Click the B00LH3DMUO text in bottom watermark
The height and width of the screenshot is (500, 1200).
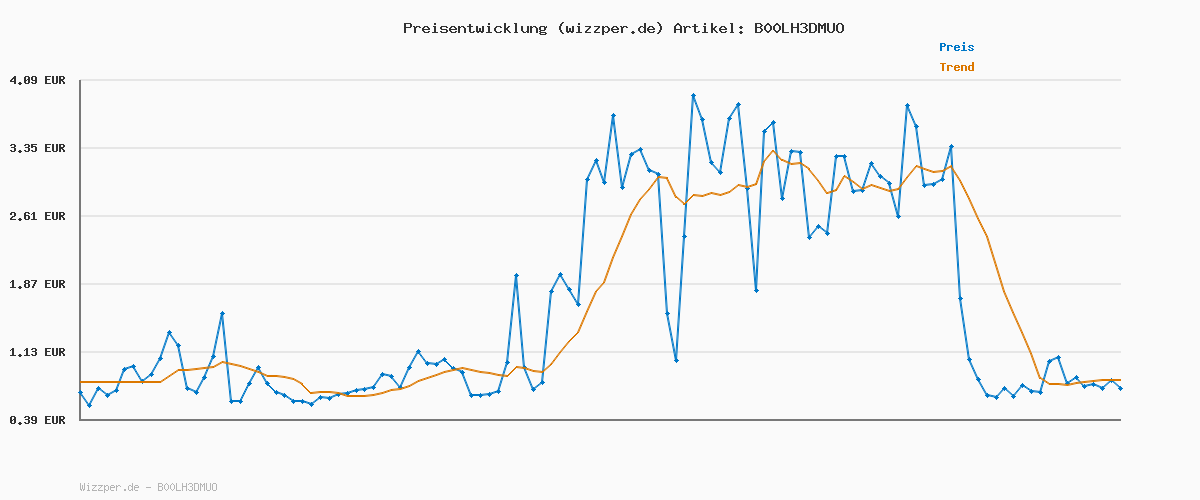coord(187,487)
